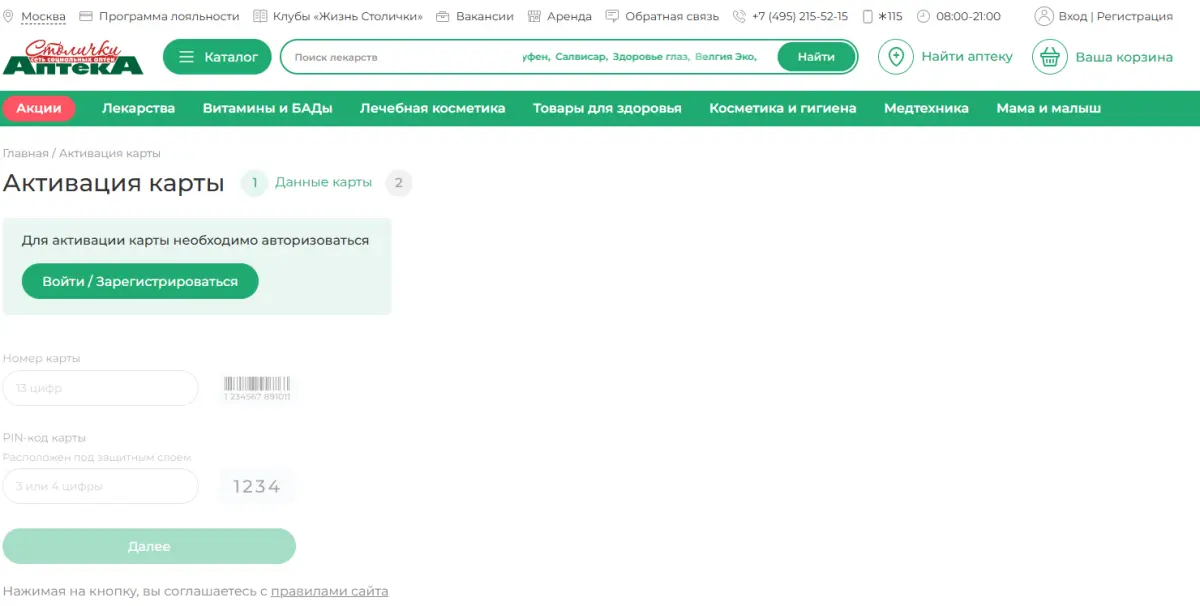
Task: Click the shopping basket icon
Action: coord(1050,57)
